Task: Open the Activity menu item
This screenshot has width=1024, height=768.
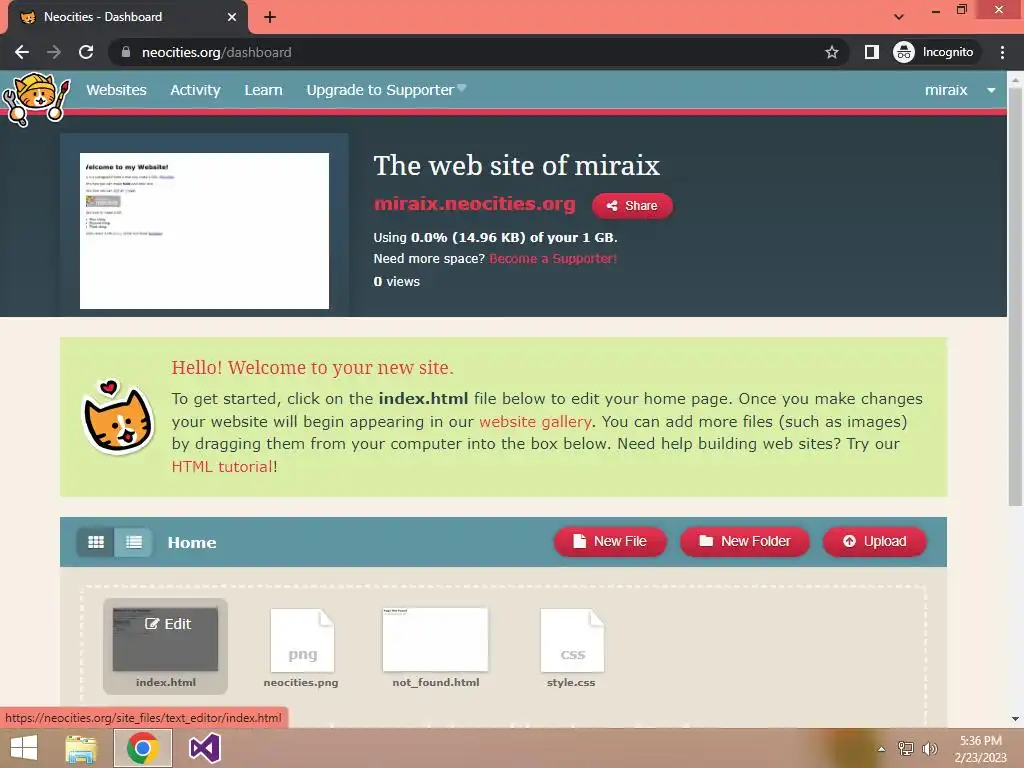Action: (195, 90)
